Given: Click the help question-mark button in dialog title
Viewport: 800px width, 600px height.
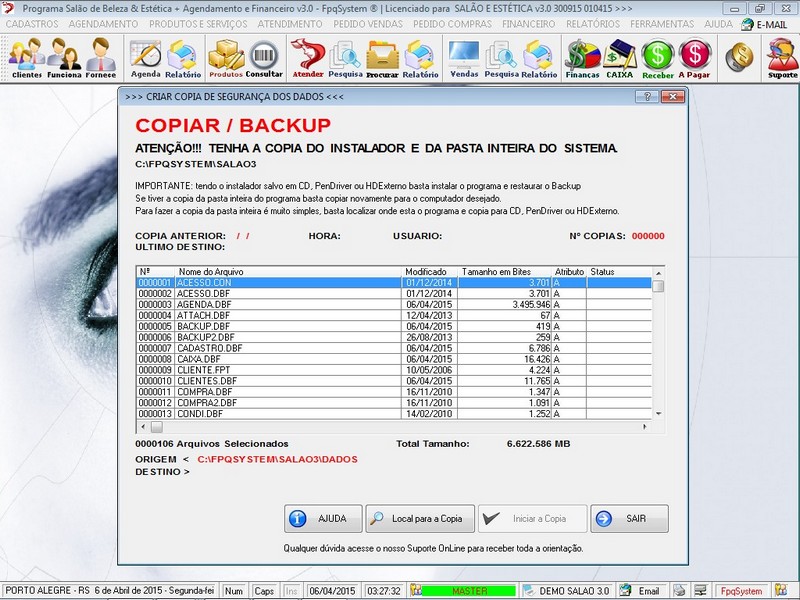Looking at the screenshot, I should pos(647,96).
